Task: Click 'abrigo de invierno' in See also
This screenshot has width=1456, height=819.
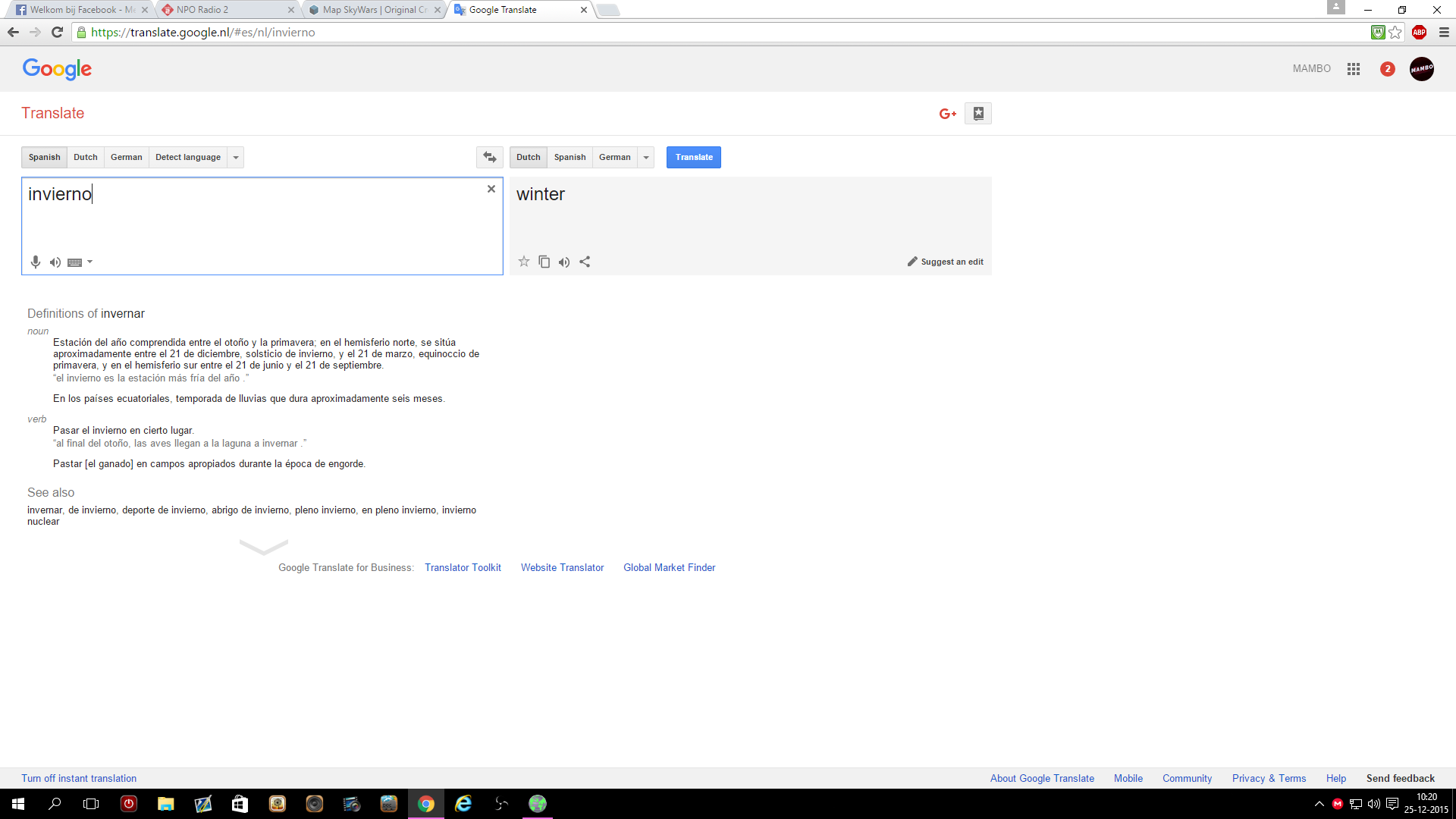Action: point(250,510)
